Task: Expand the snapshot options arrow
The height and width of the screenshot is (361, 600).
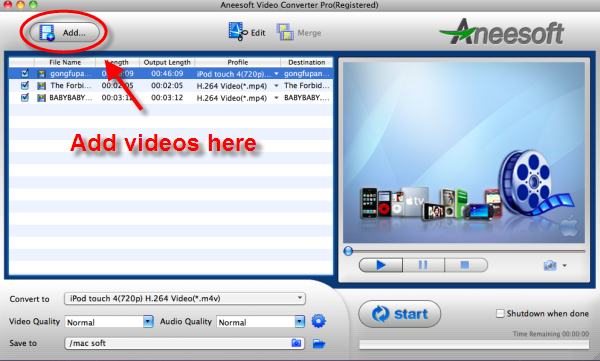Action: point(564,265)
